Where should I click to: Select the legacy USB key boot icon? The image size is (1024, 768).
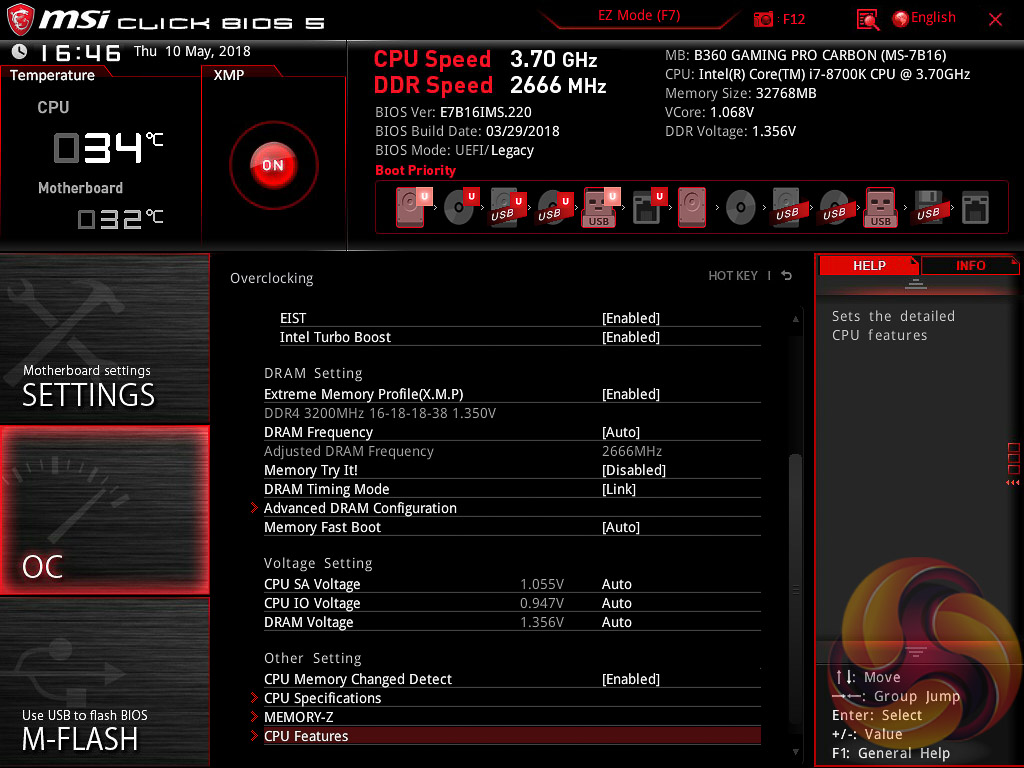click(881, 207)
